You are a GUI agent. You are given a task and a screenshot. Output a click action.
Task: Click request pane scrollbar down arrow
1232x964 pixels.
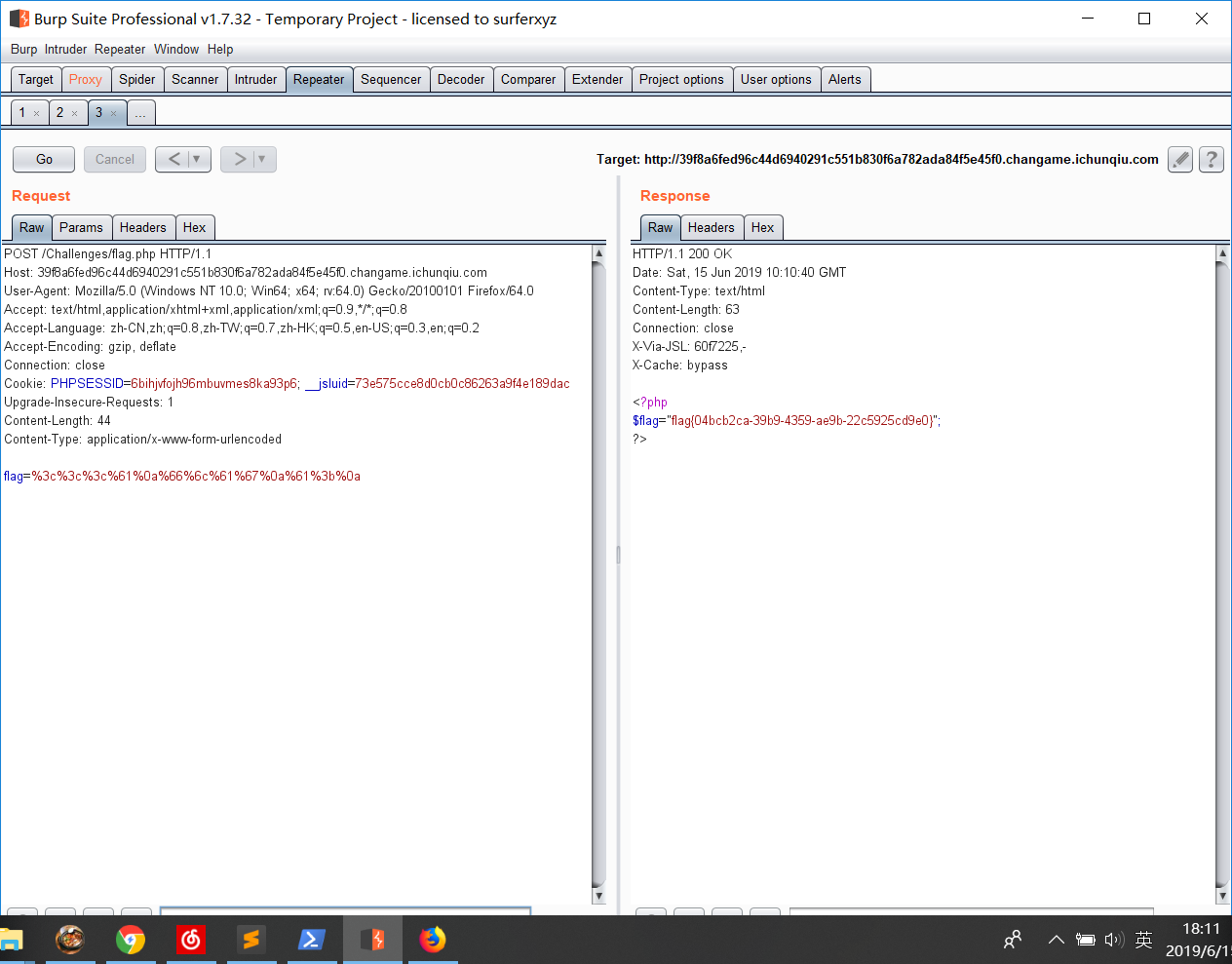[598, 896]
